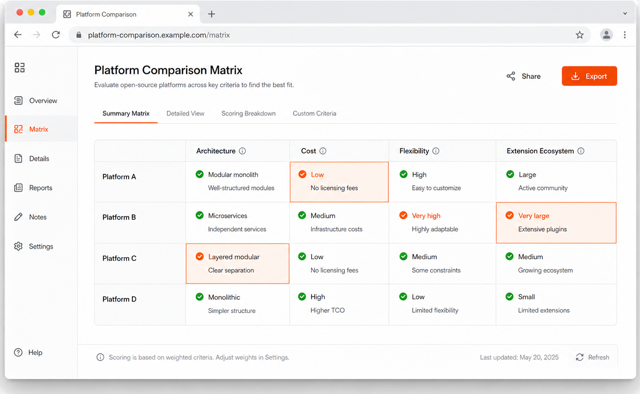Screen dimensions: 640x394
Task: Click the 'Active community' text
Action: [x=543, y=188]
